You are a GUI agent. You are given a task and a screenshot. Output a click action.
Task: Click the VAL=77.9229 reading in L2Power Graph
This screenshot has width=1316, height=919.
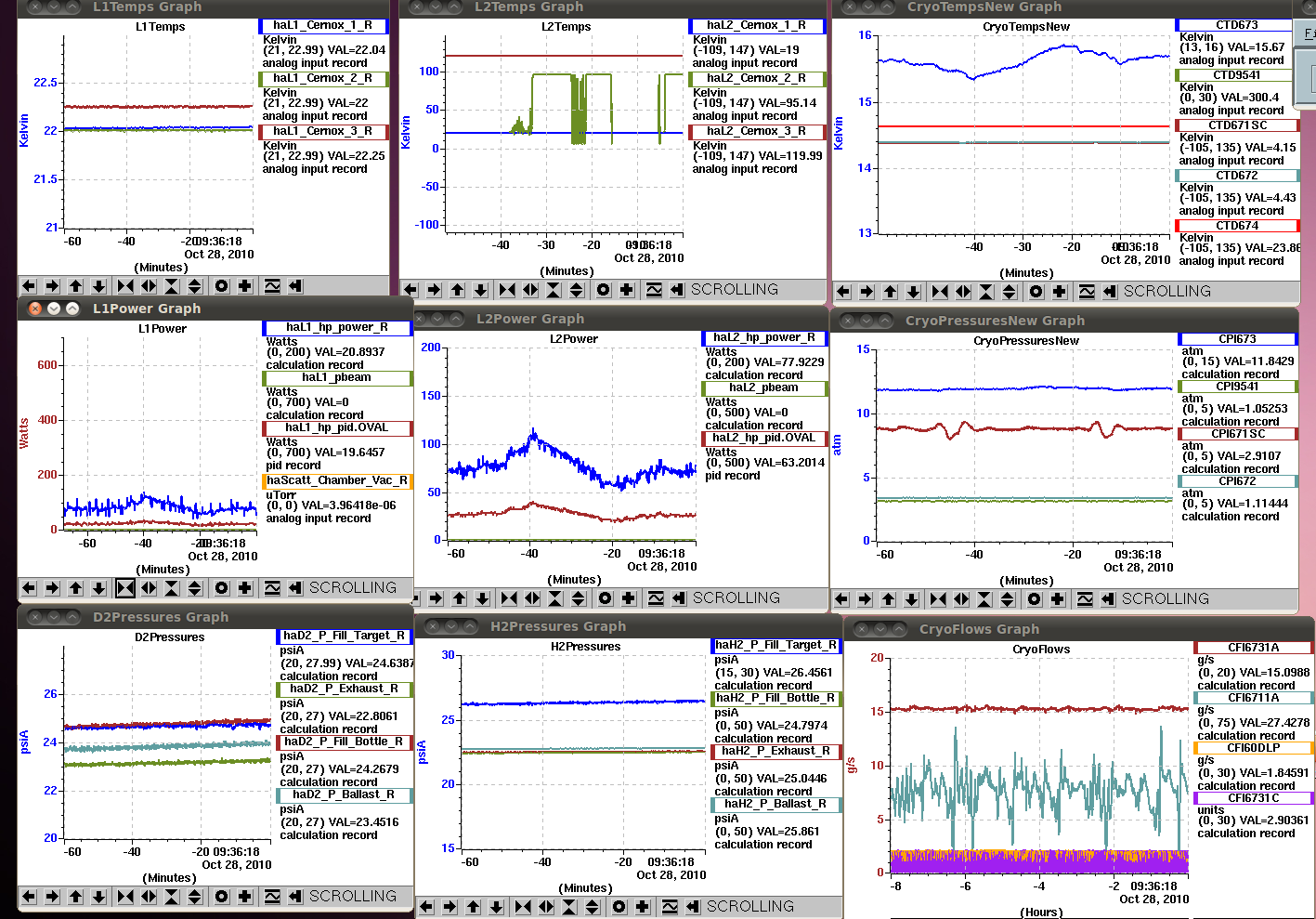786,362
